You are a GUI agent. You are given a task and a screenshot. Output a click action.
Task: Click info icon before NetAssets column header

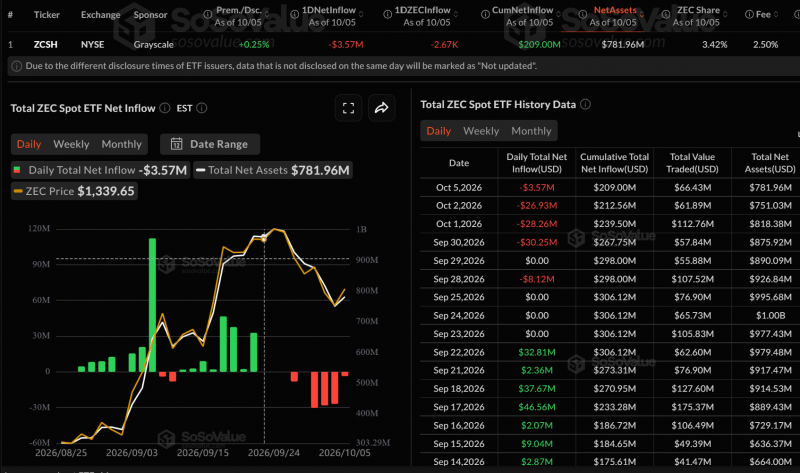click(x=583, y=15)
